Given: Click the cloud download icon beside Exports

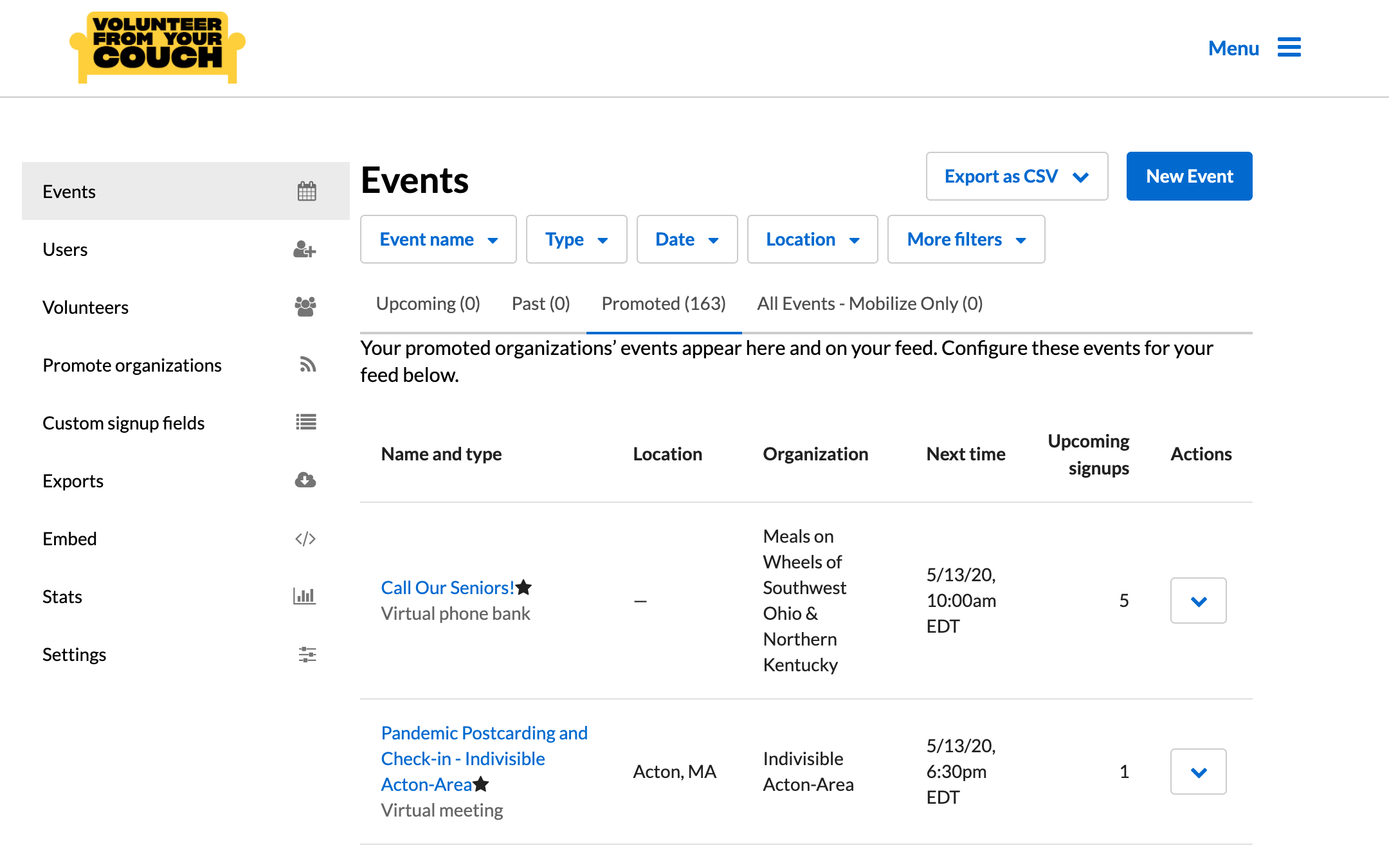Looking at the screenshot, I should (305, 480).
